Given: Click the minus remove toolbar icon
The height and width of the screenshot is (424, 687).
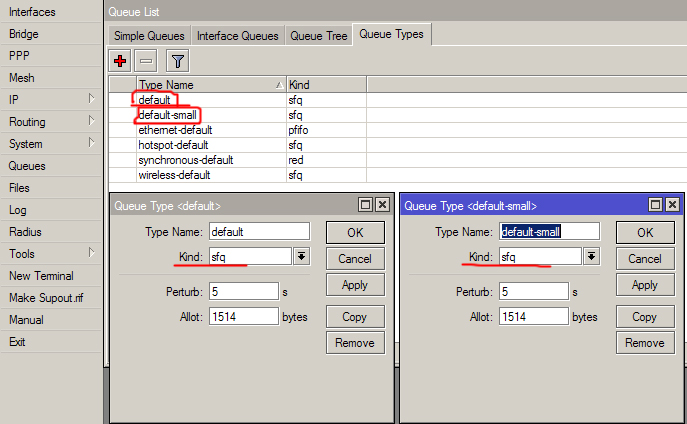Looking at the screenshot, I should pyautogui.click(x=146, y=61).
